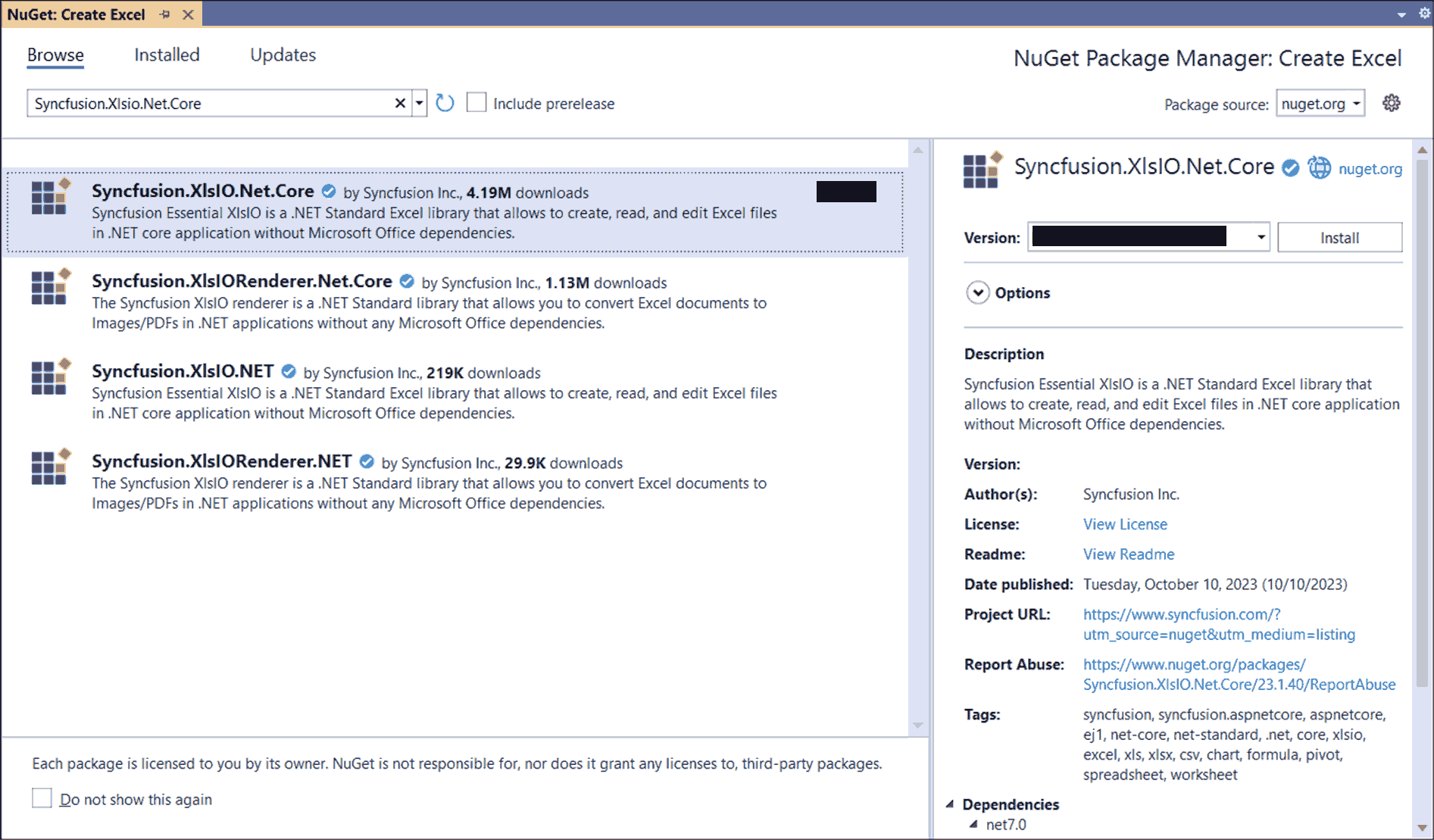This screenshot has height=840, width=1434.
Task: Click the Install button
Action: click(1339, 237)
